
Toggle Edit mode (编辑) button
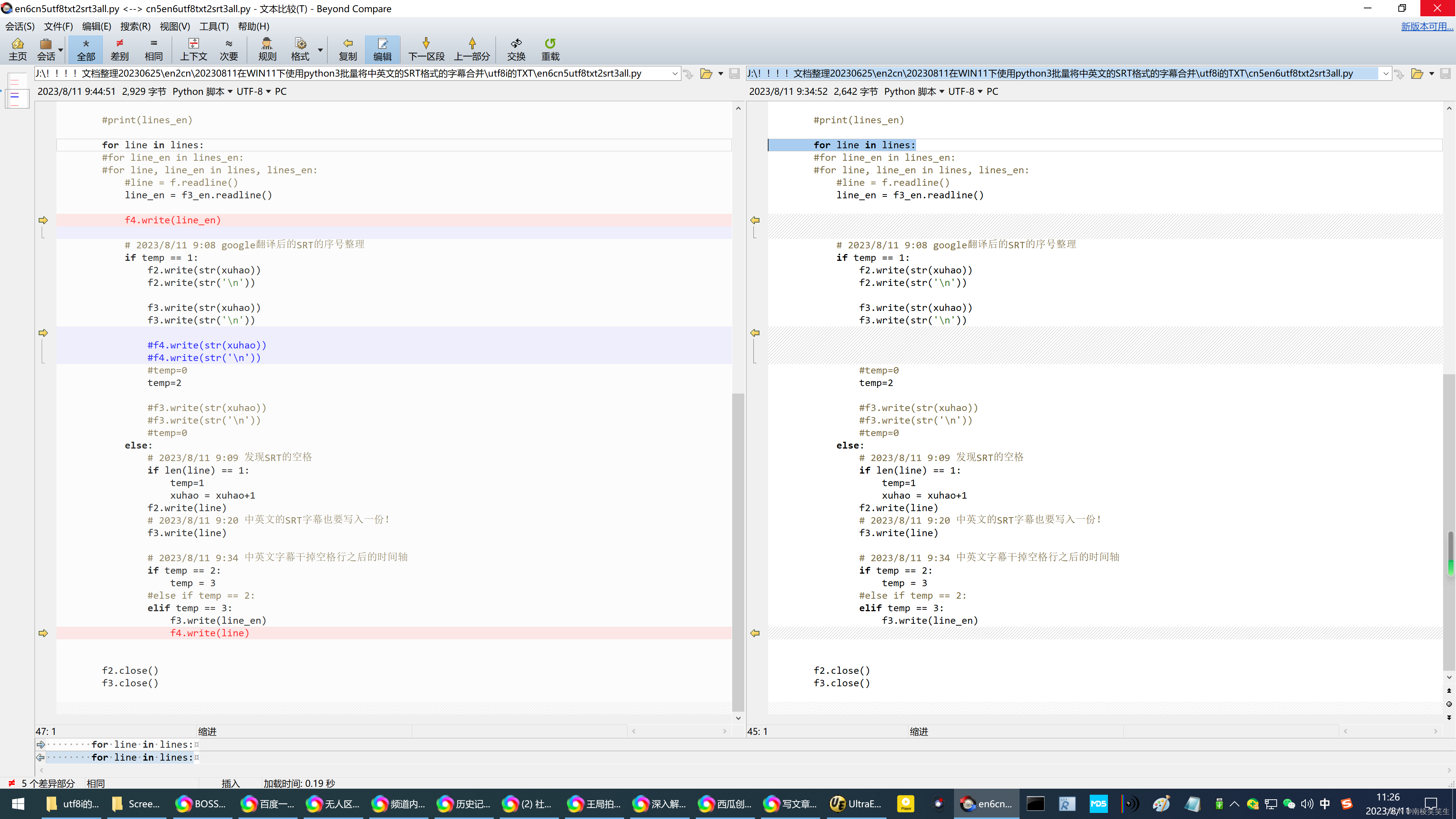(x=382, y=49)
